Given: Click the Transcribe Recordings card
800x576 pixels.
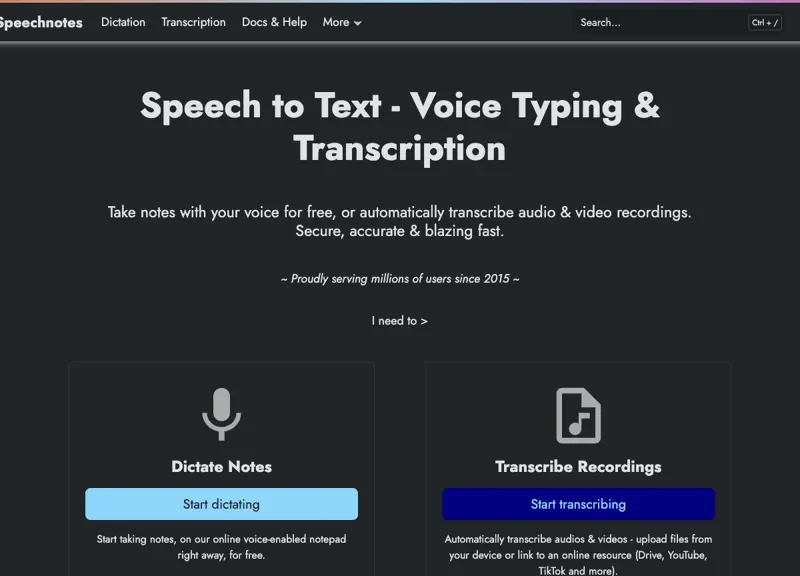Looking at the screenshot, I should [578, 504].
